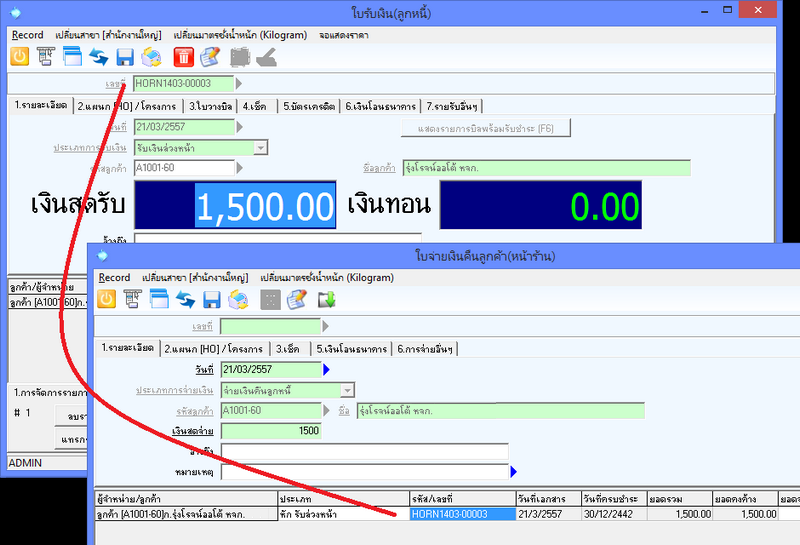Click the window layout icon in receipt toolbar
Screen dimensions: 800x545
coord(71,57)
